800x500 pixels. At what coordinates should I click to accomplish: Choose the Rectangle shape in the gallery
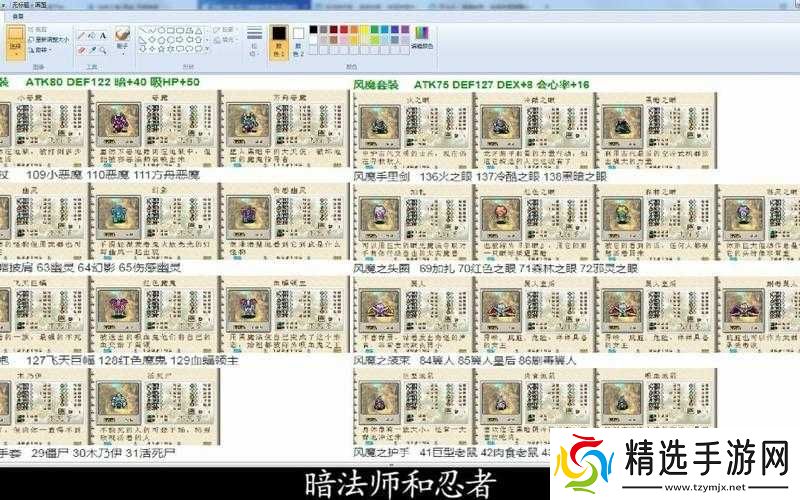point(171,30)
